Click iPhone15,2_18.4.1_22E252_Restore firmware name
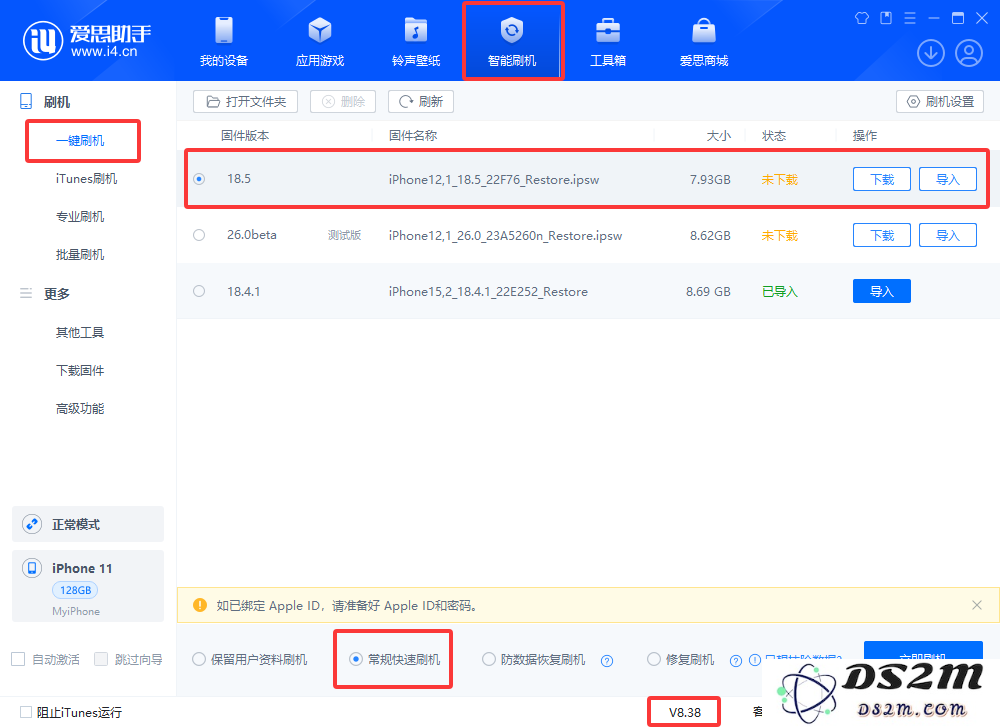 click(488, 292)
